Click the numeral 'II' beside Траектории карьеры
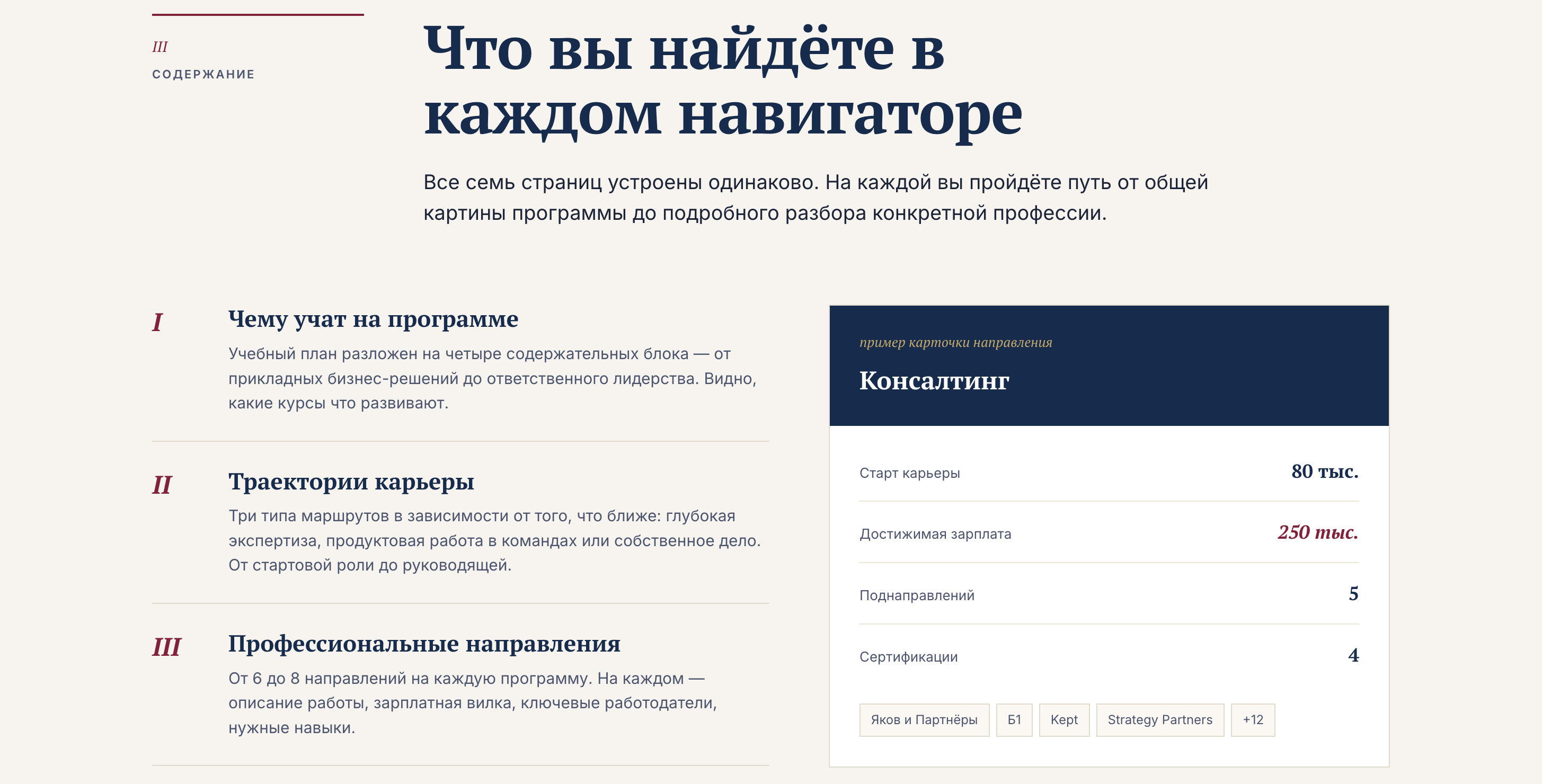 click(x=162, y=484)
